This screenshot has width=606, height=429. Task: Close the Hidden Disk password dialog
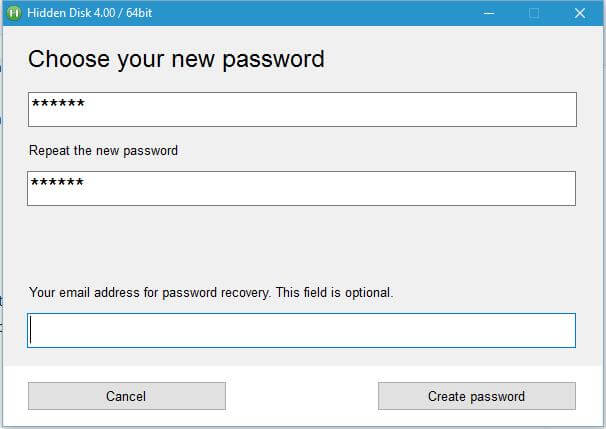580,13
